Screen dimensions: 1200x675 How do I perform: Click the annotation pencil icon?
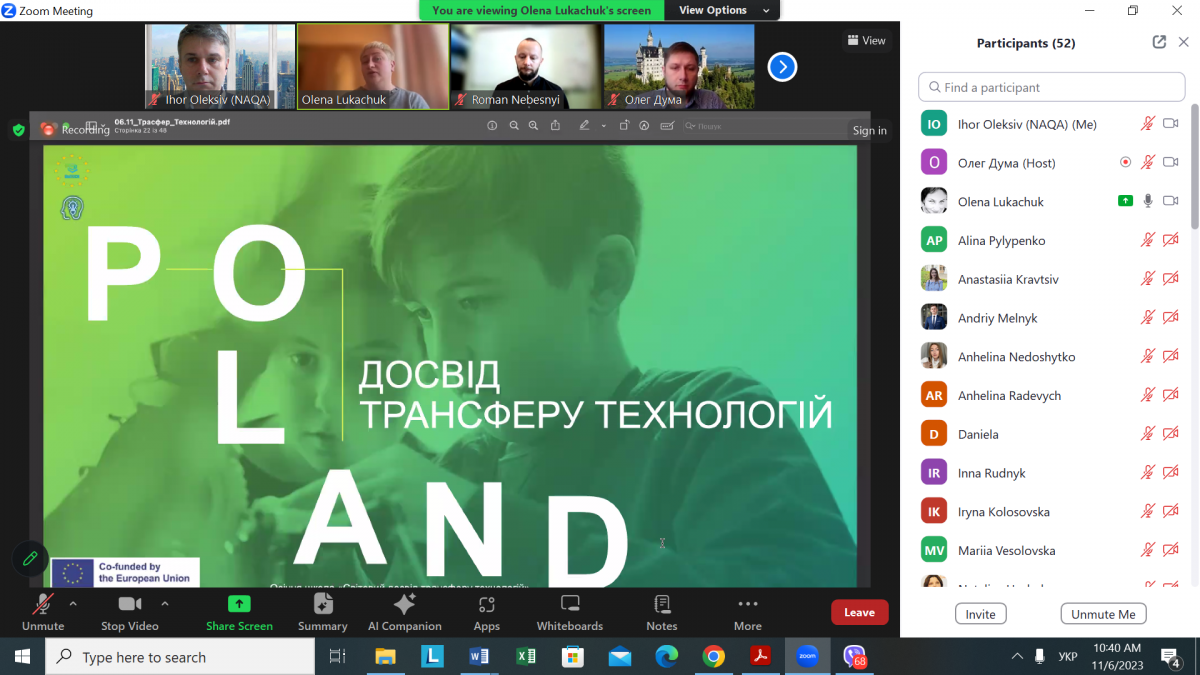30,559
